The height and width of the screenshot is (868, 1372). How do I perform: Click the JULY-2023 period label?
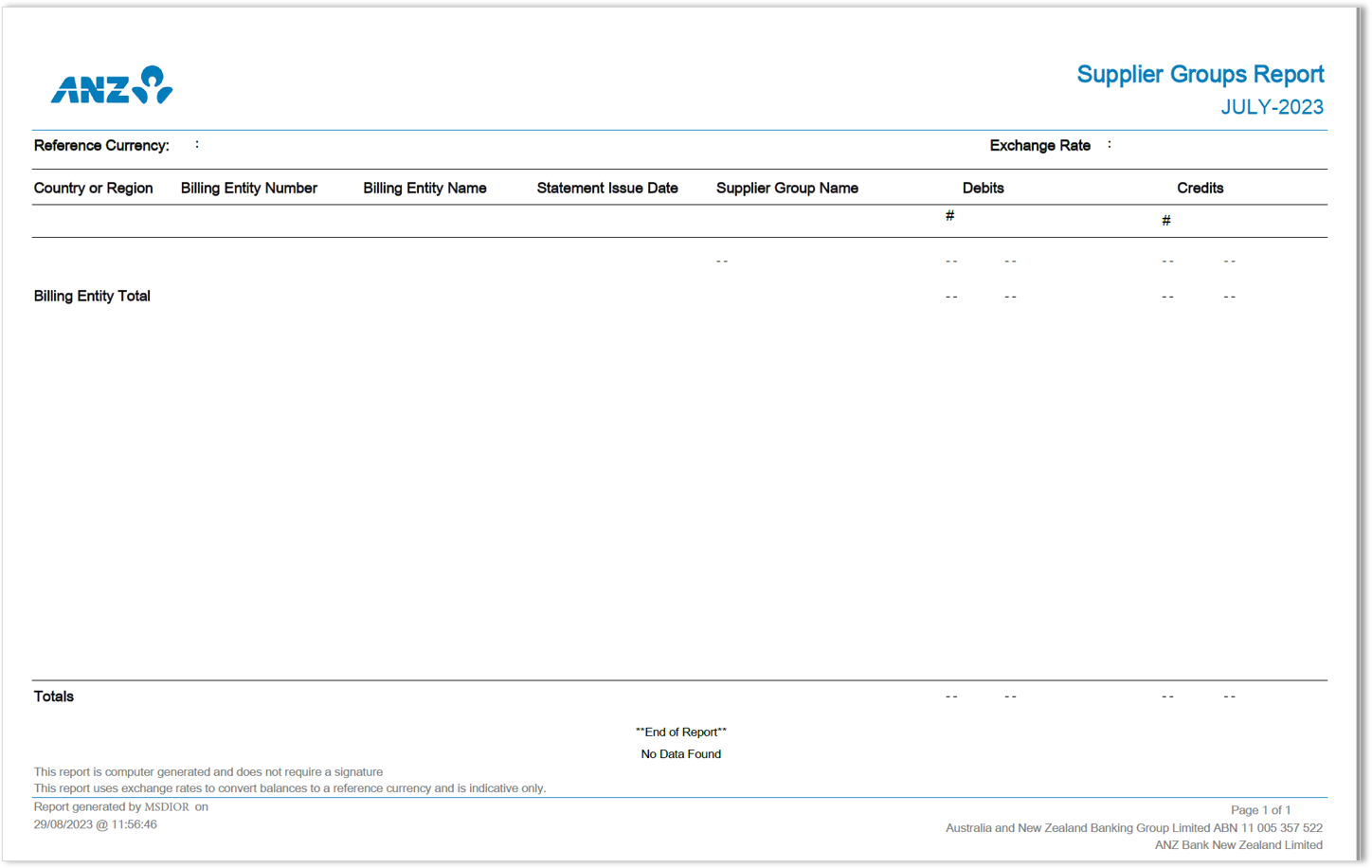tap(1273, 107)
